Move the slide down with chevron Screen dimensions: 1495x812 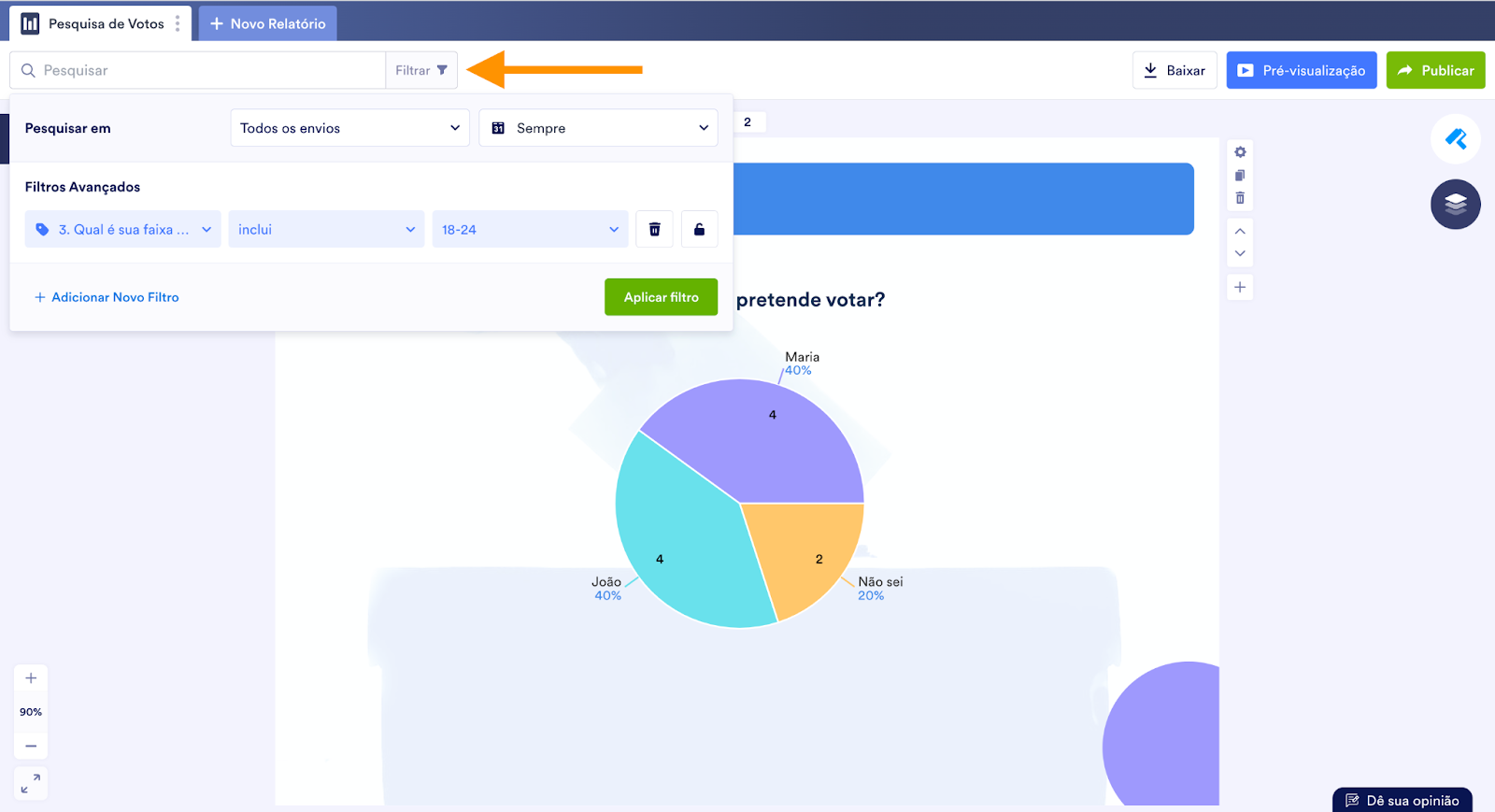pyautogui.click(x=1240, y=253)
